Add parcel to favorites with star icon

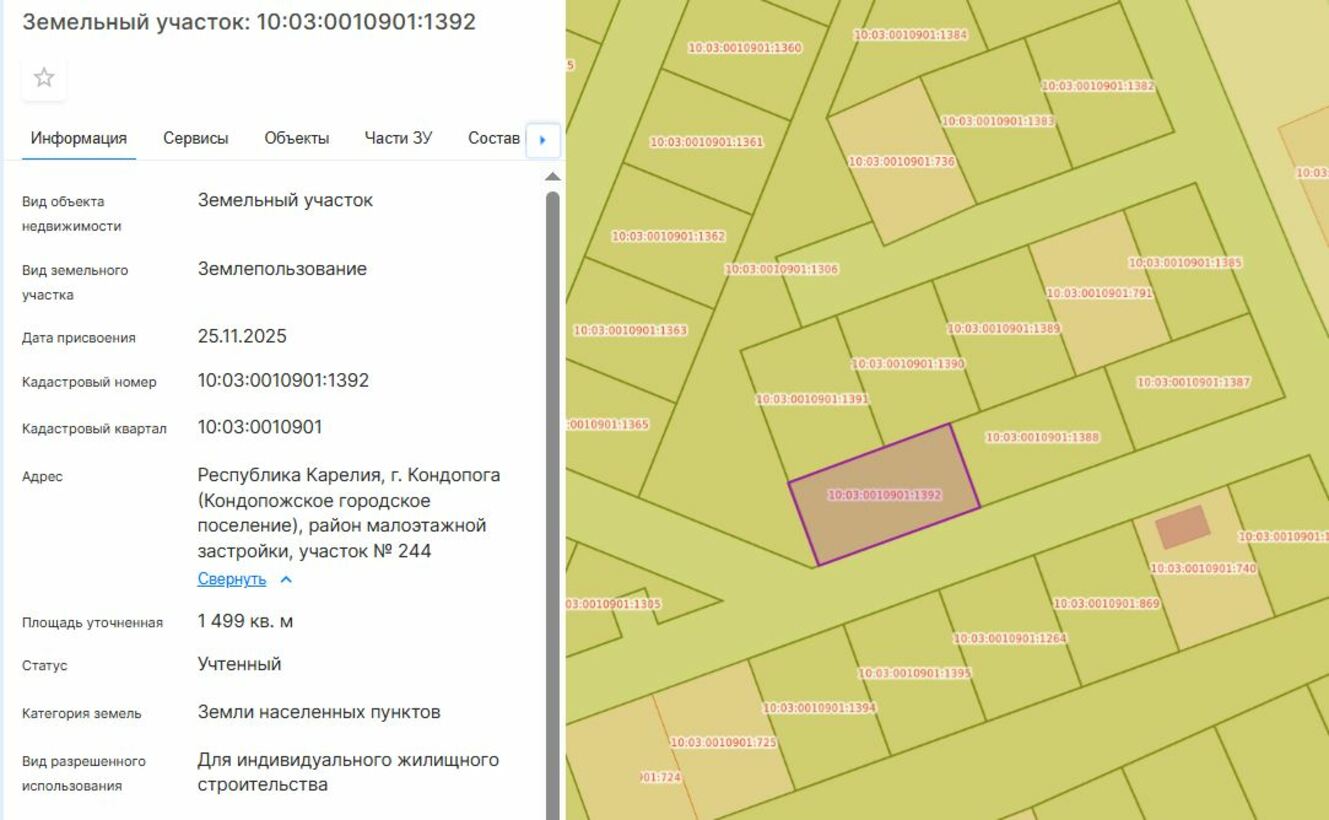coord(44,78)
